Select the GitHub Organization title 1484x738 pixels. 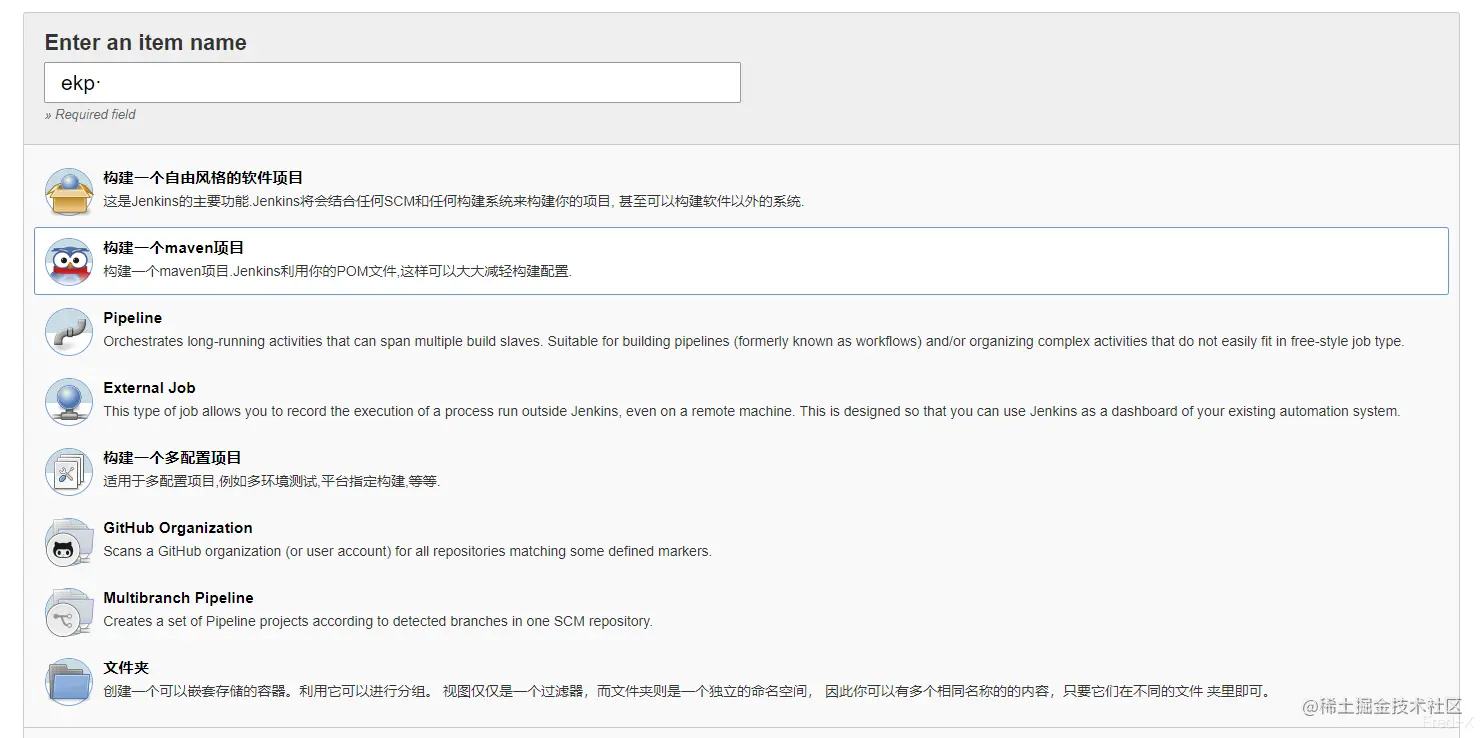coord(178,528)
